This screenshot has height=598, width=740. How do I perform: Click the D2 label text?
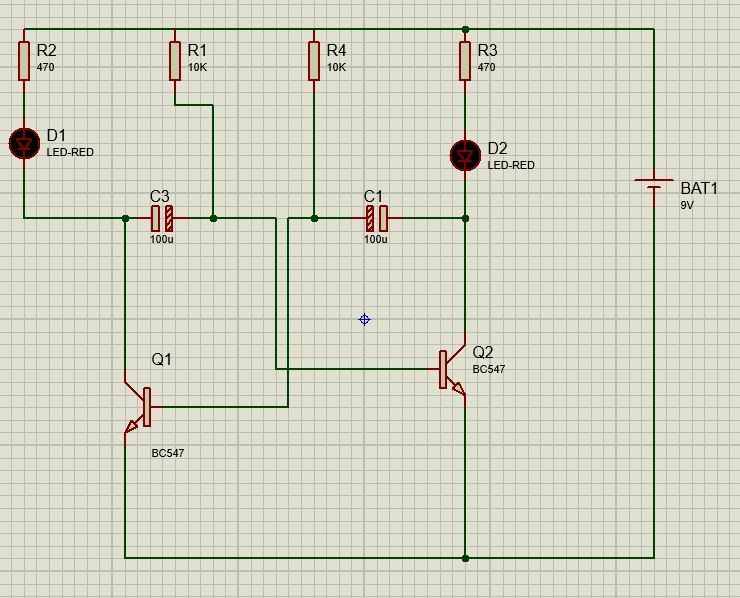tap(497, 148)
